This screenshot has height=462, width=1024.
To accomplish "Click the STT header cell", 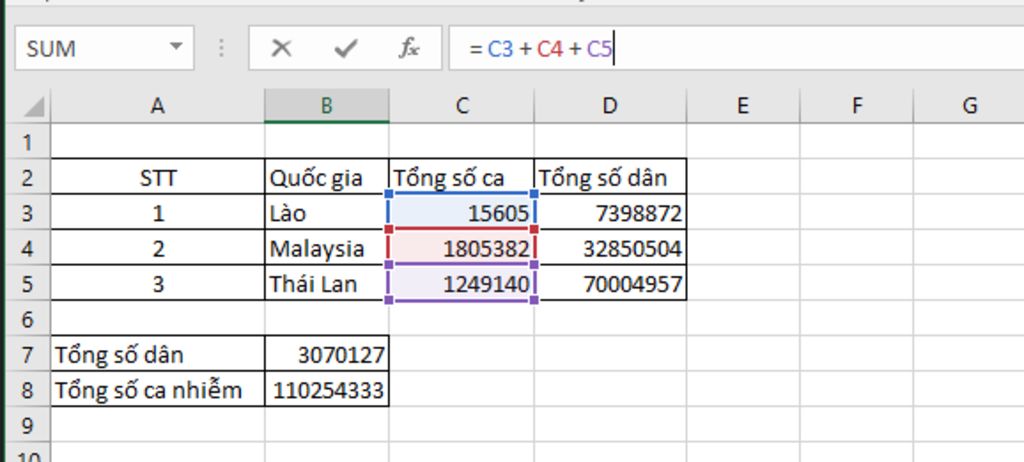I will pyautogui.click(x=157, y=176).
